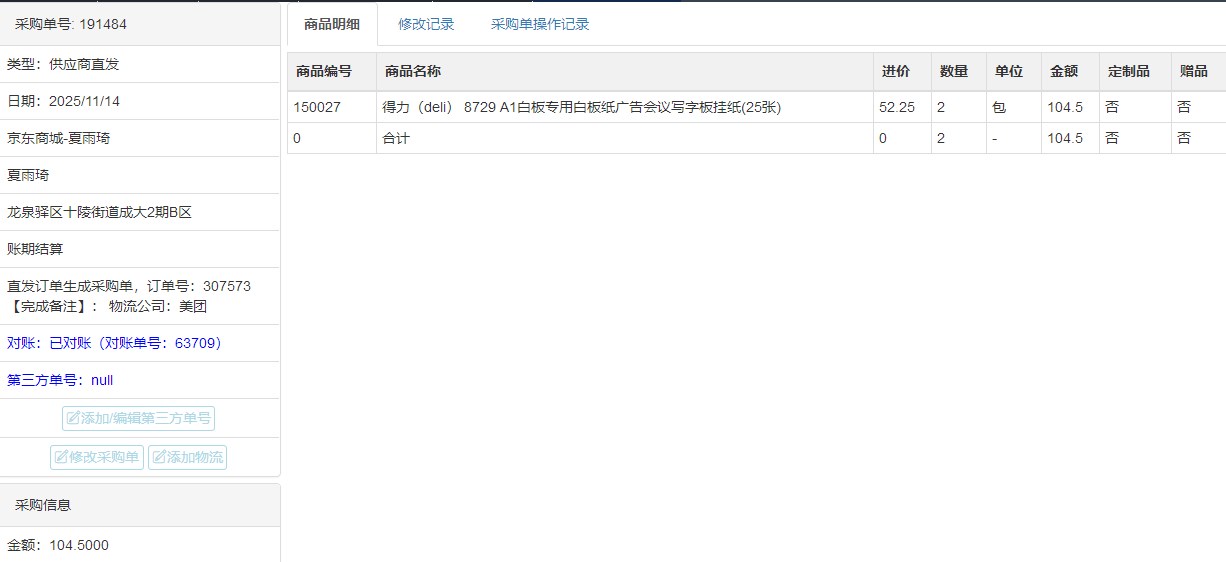This screenshot has height=562, width=1226.
Task: View the 采购单操作记录 tab
Action: (x=540, y=24)
